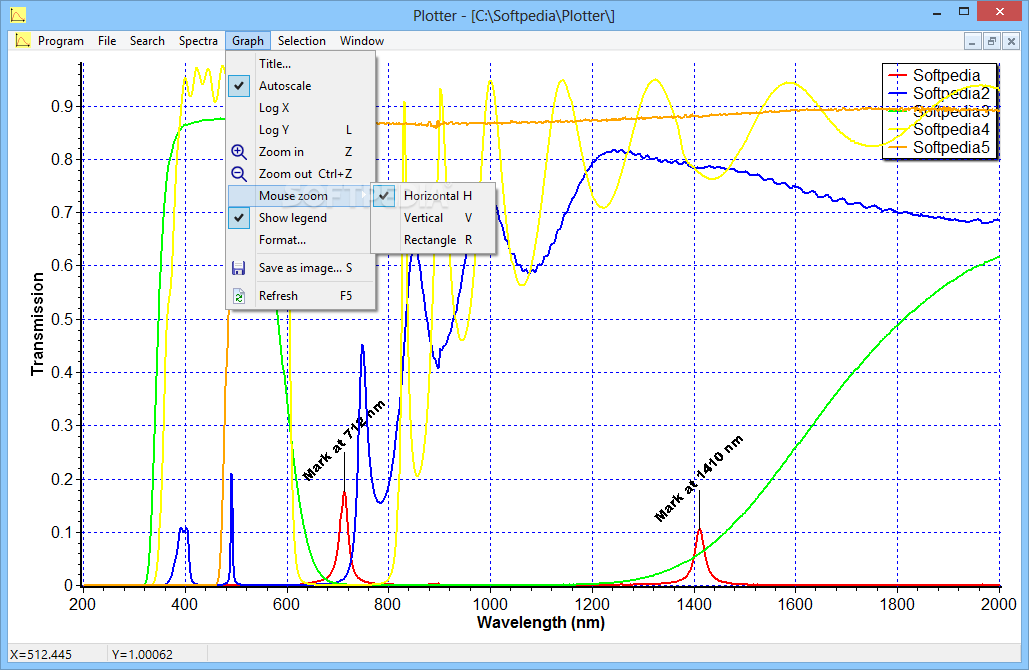This screenshot has width=1029, height=670.
Task: Choose Title... from Graph menu
Action: click(x=301, y=64)
